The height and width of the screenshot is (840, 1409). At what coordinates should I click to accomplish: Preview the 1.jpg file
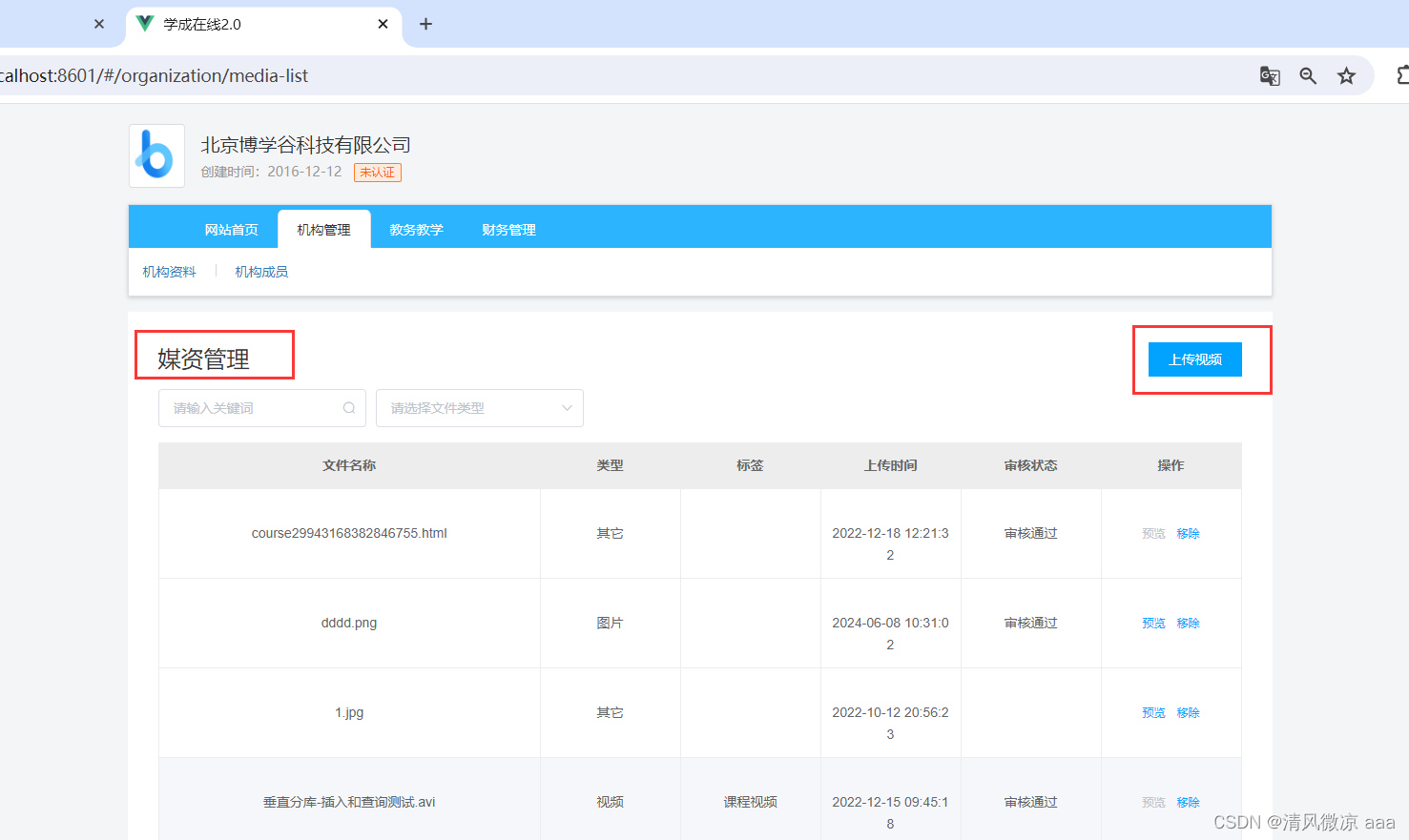tap(1153, 713)
